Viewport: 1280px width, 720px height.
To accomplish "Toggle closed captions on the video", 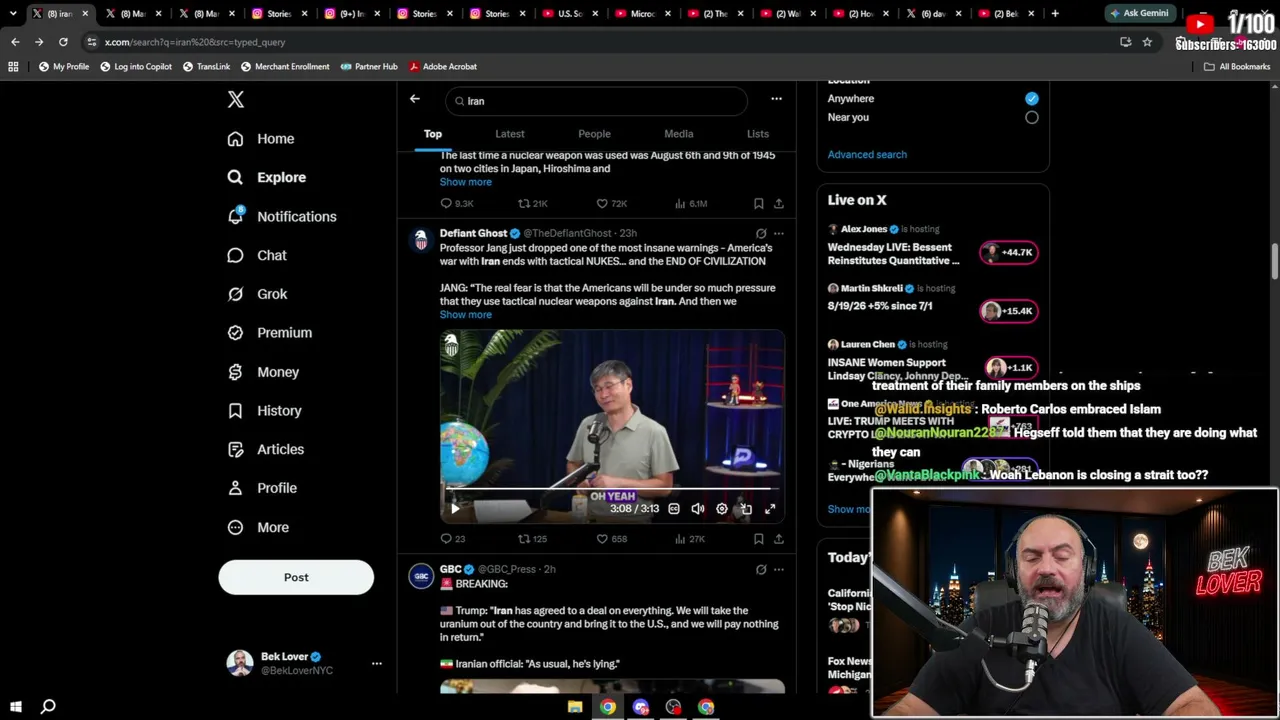I will 674,509.
